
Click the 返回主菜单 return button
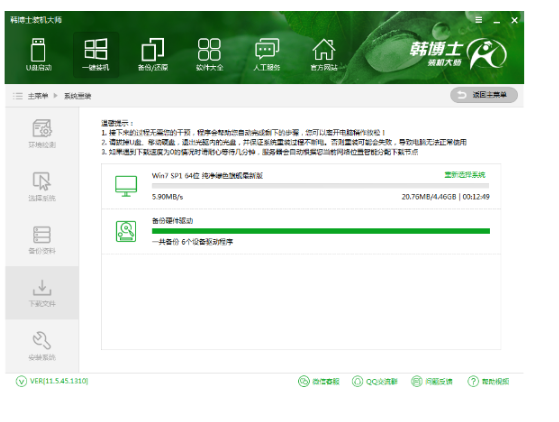(x=484, y=95)
